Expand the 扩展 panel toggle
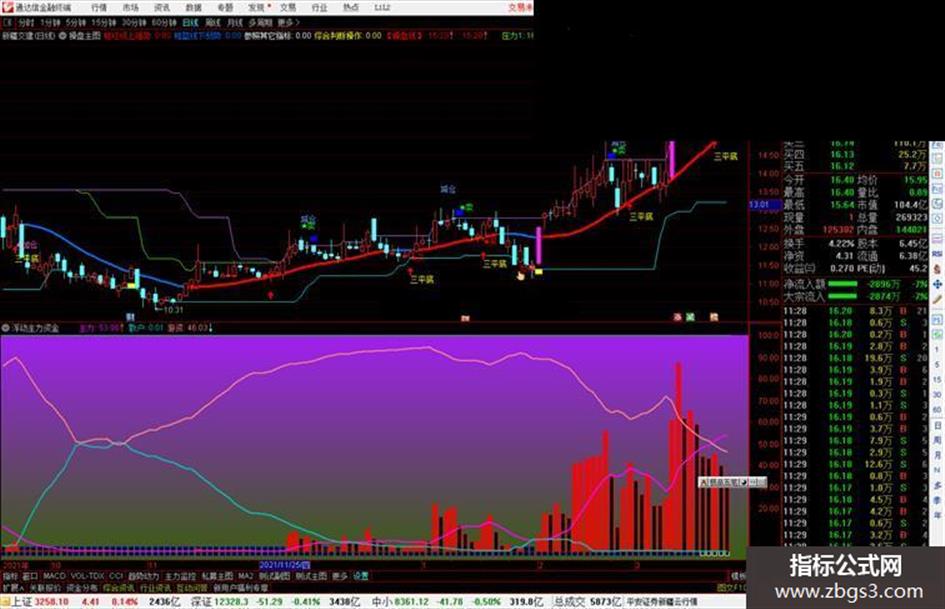 [13, 588]
